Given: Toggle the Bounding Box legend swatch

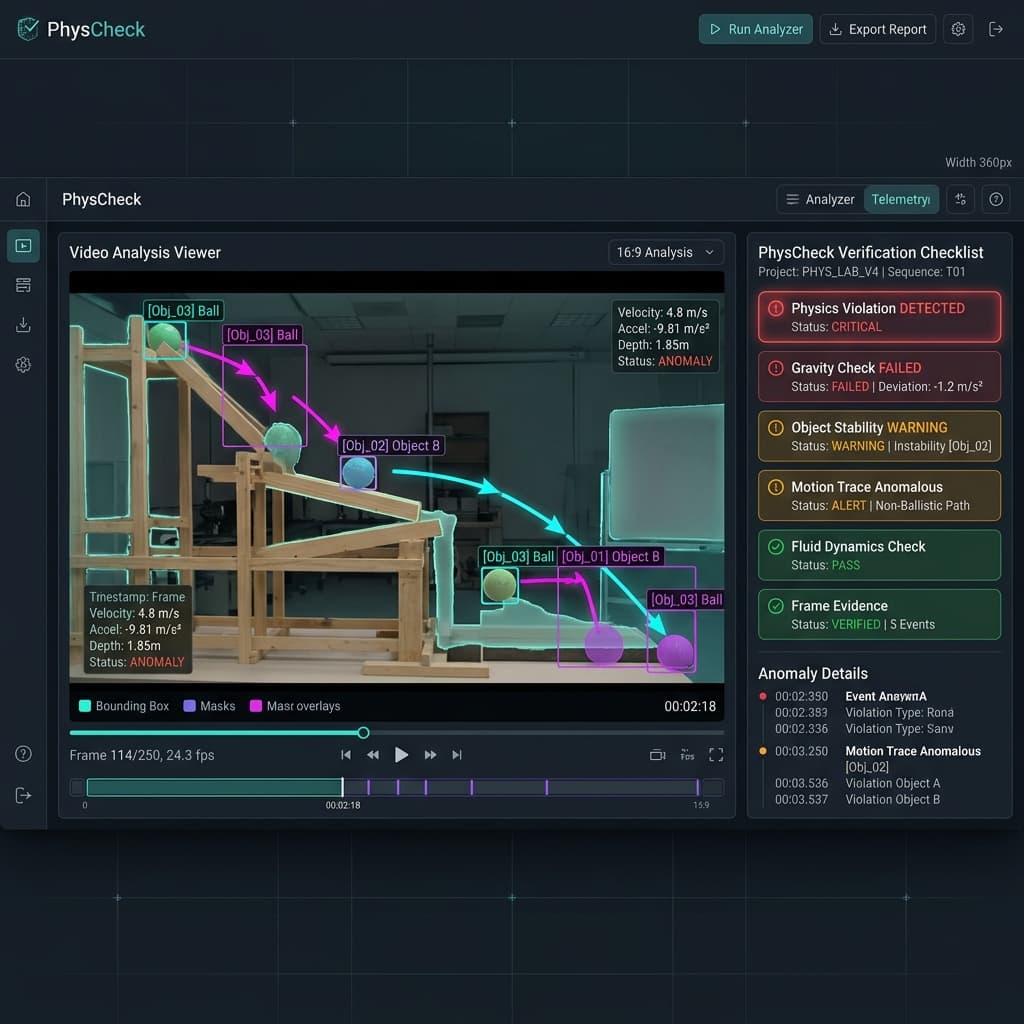Looking at the screenshot, I should click(84, 706).
